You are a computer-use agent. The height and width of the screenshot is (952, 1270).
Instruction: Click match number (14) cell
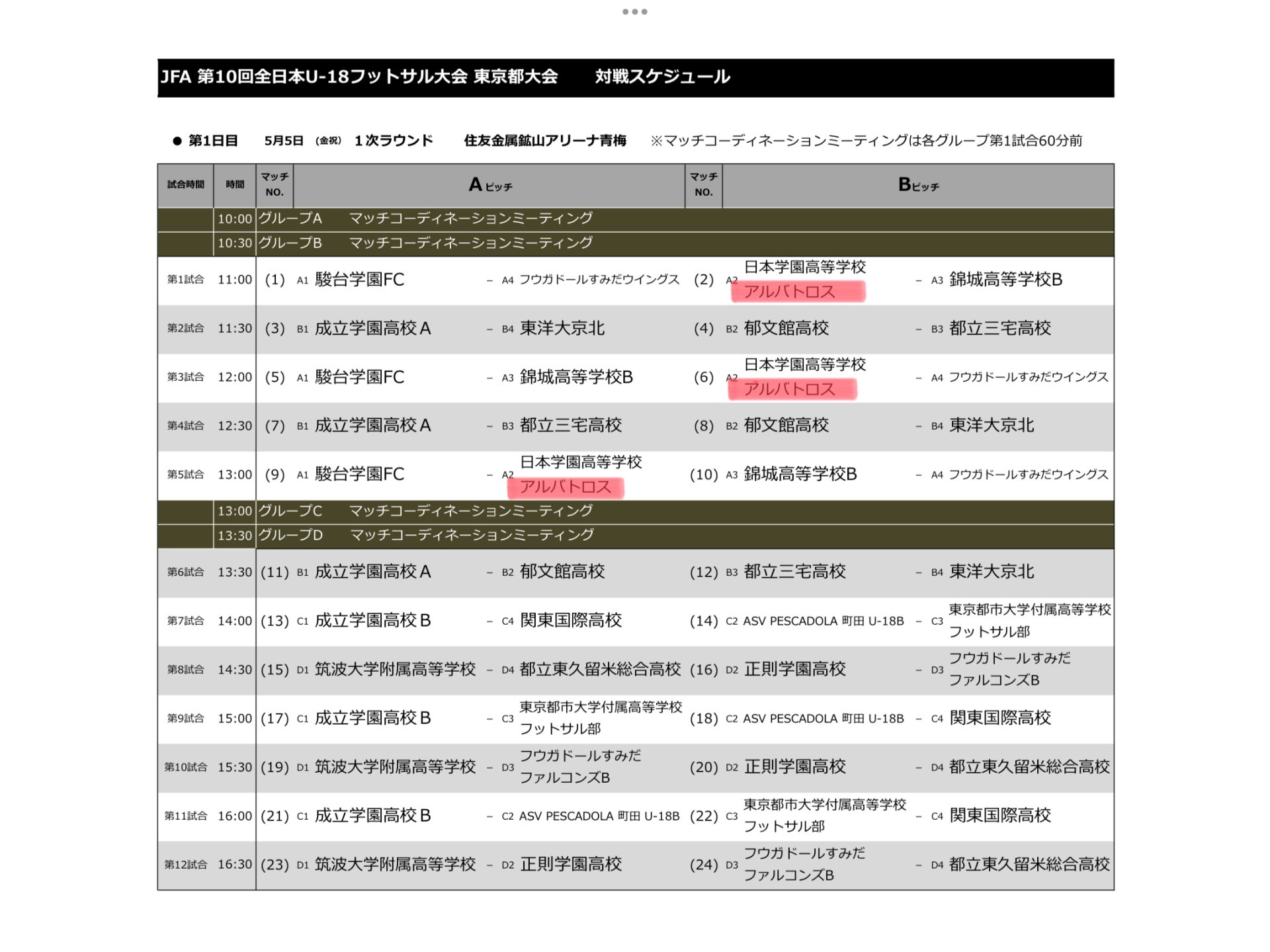703,621
